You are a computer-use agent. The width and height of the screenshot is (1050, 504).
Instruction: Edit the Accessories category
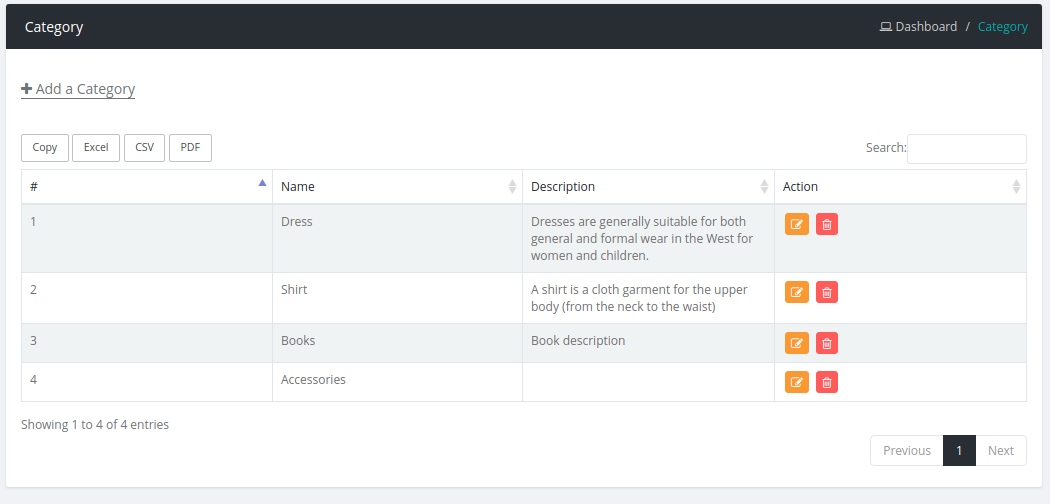pyautogui.click(x=796, y=382)
